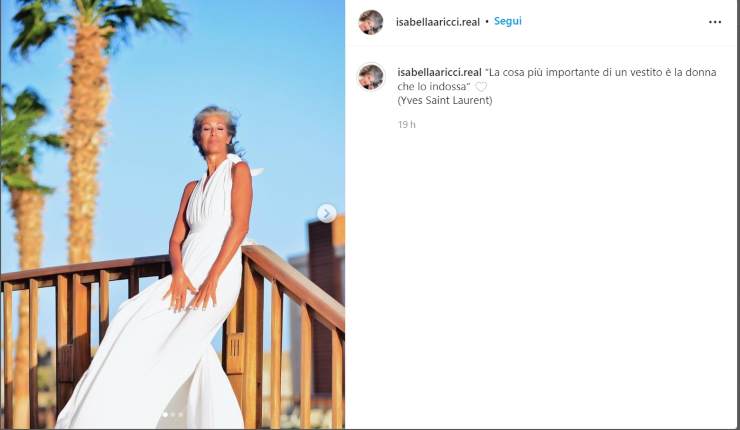
Task: Open the three-dot more options menu
Action: click(715, 22)
